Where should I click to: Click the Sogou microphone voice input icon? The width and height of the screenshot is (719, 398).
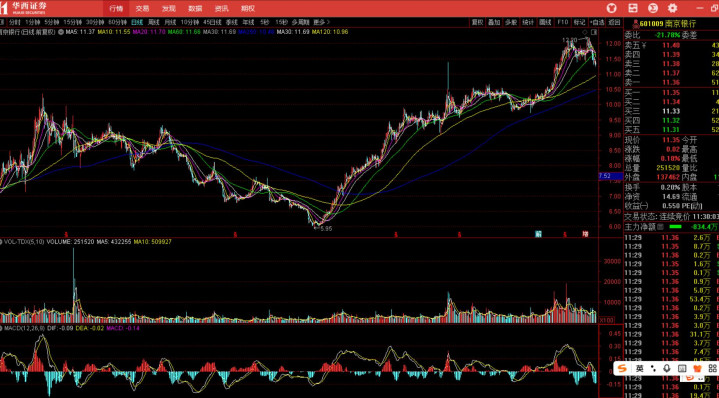(x=667, y=368)
